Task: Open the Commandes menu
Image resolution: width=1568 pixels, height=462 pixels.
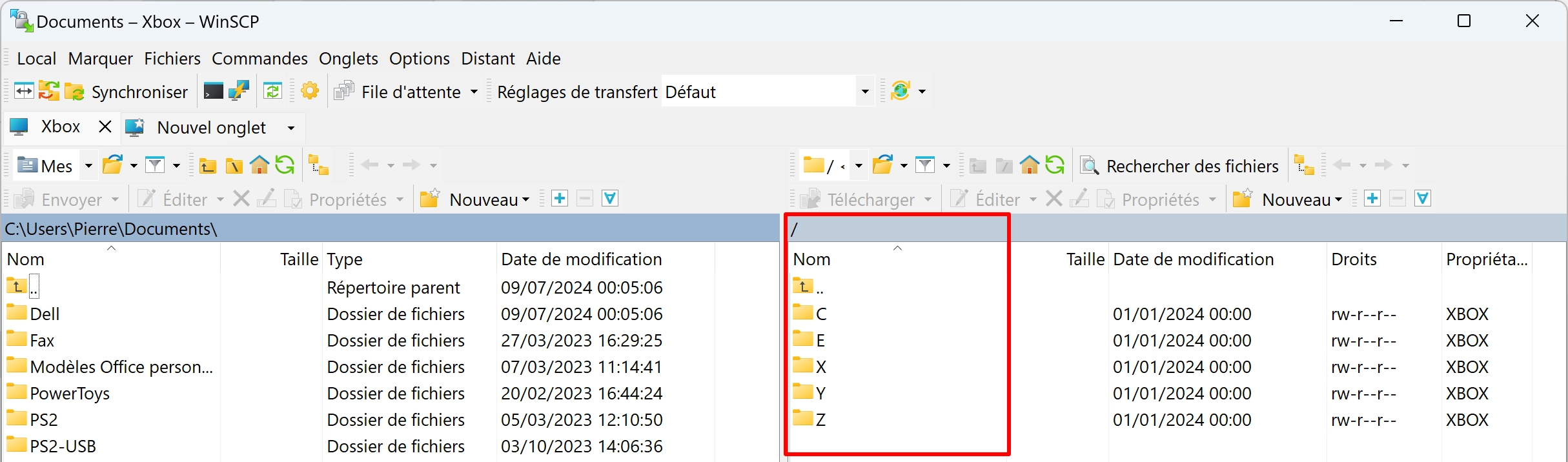Action: click(260, 58)
